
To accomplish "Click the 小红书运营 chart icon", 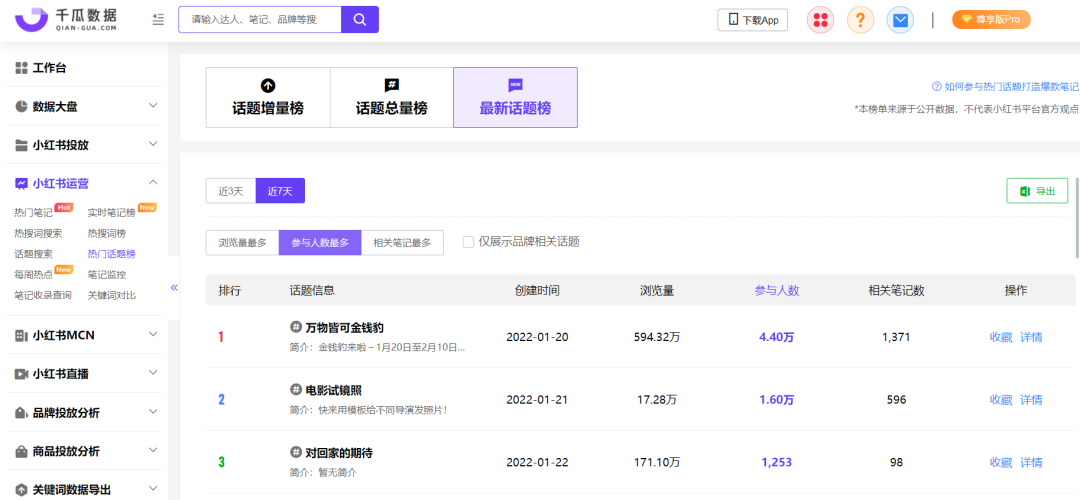I will (21, 184).
